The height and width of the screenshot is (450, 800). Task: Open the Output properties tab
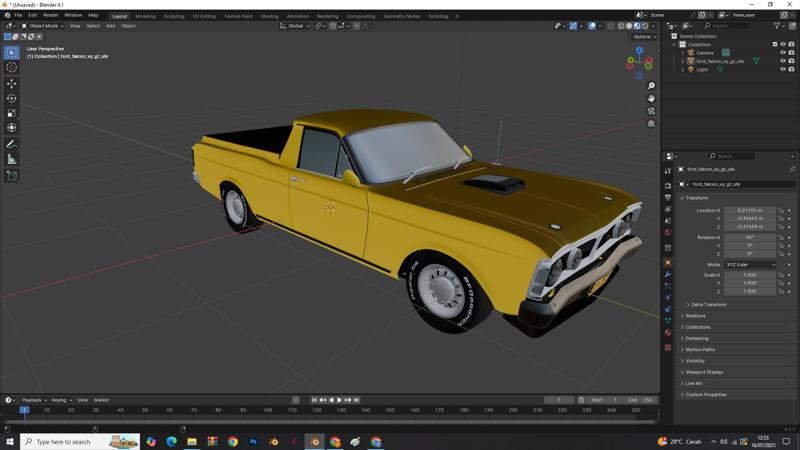click(668, 197)
